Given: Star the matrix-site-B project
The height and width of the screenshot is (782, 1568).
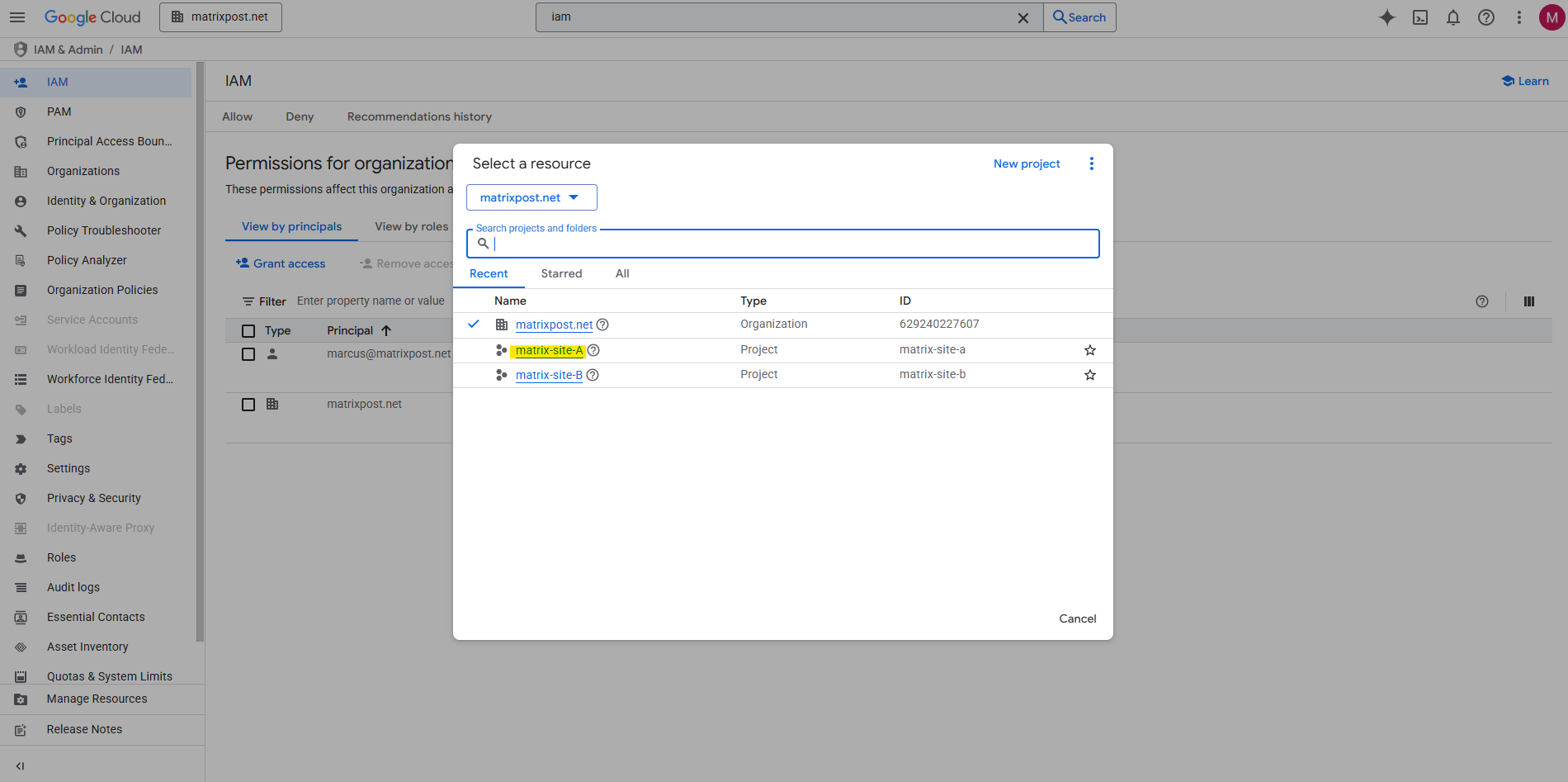Looking at the screenshot, I should (1089, 375).
